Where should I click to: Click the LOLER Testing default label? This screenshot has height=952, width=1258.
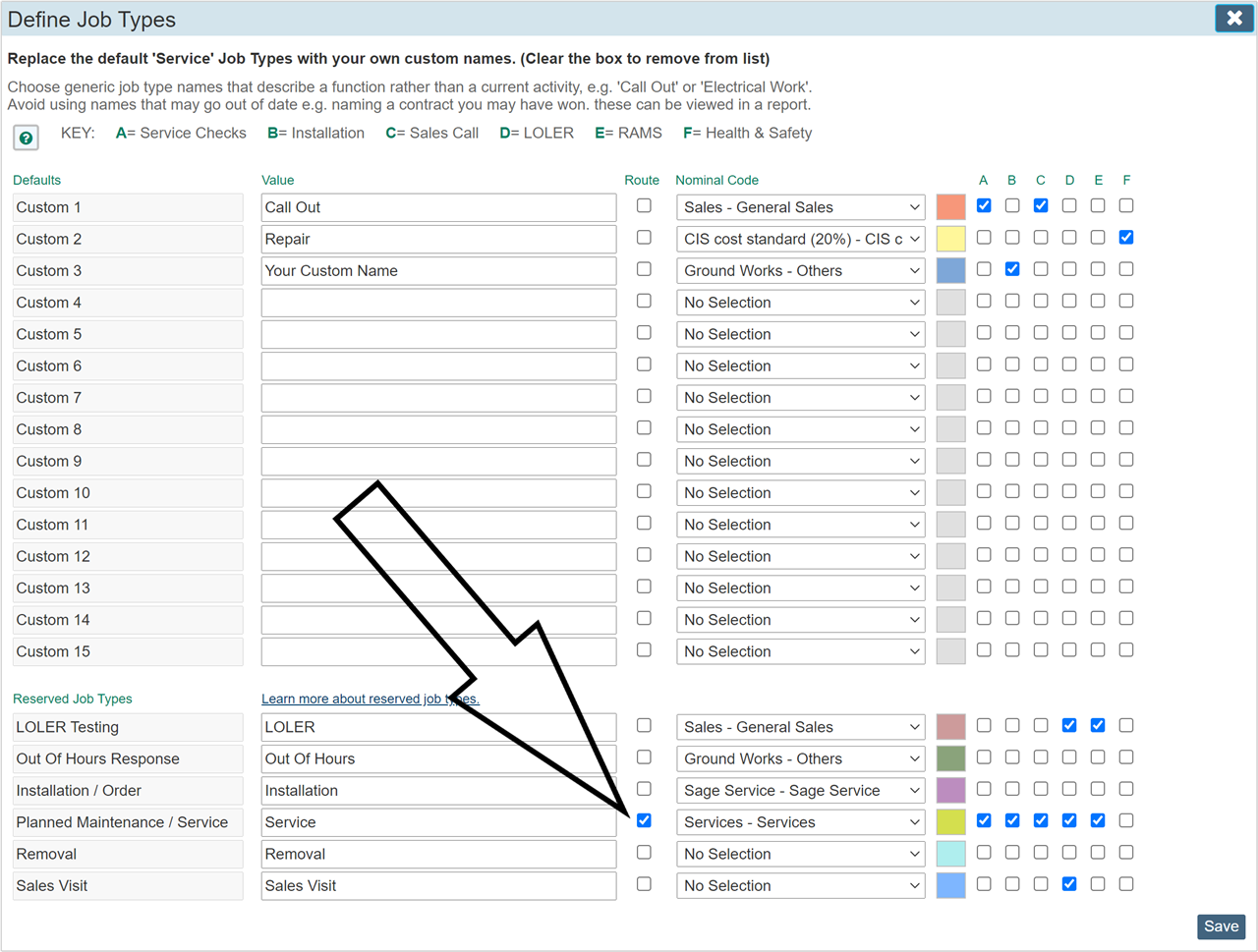point(128,727)
